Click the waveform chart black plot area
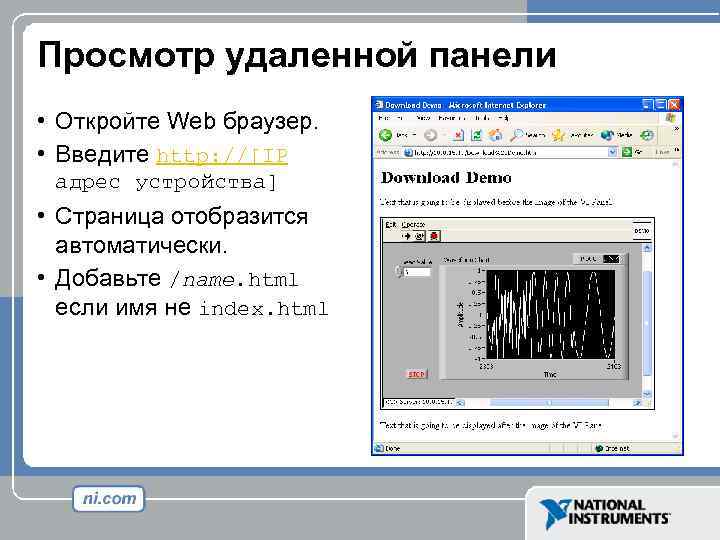 [x=551, y=315]
